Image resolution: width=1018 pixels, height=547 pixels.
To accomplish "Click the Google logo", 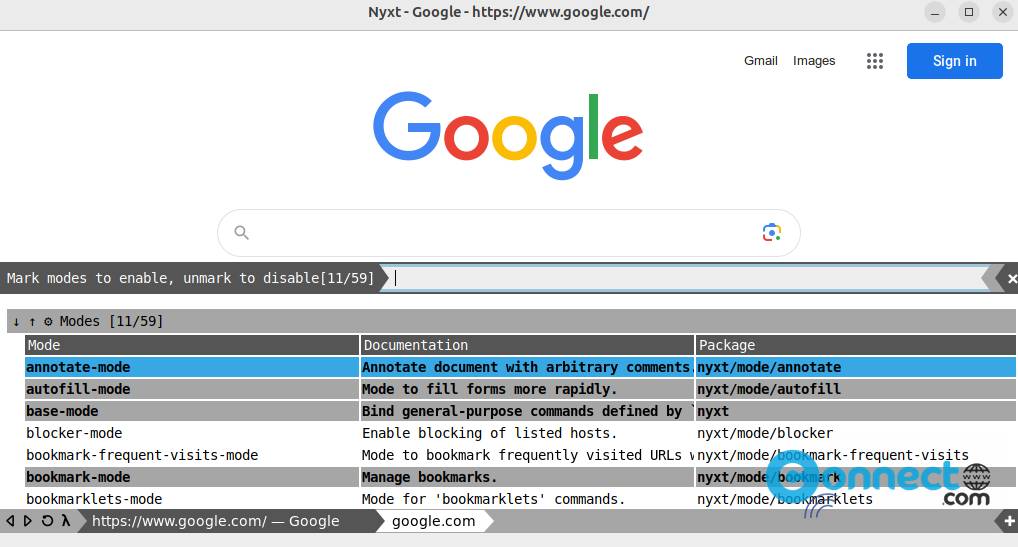I will point(508,135).
